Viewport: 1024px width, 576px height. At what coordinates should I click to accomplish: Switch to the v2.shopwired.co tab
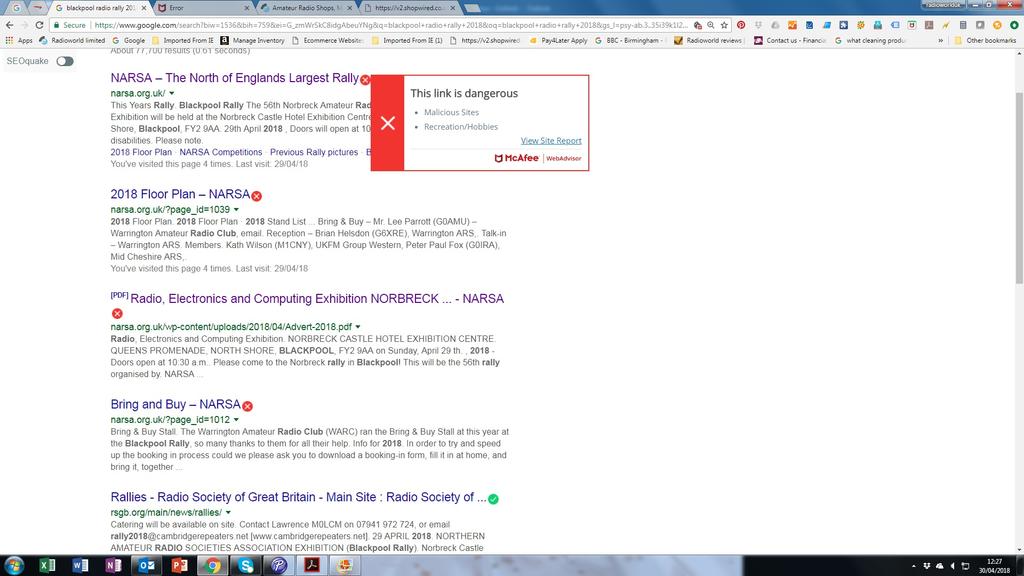click(x=409, y=8)
